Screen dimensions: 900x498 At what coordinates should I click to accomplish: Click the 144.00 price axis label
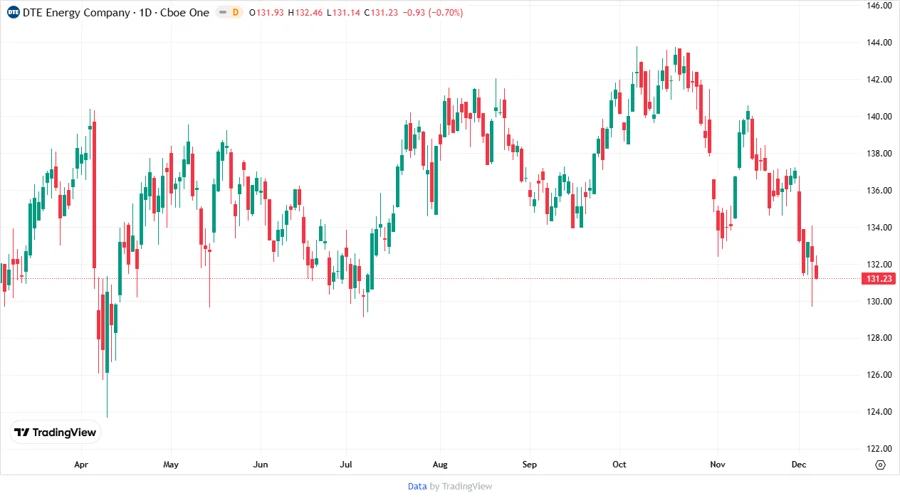pyautogui.click(x=879, y=42)
